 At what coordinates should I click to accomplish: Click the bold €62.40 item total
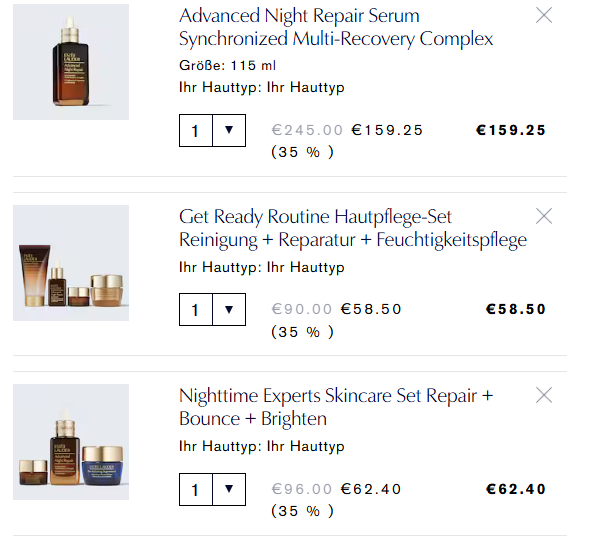pyautogui.click(x=516, y=489)
